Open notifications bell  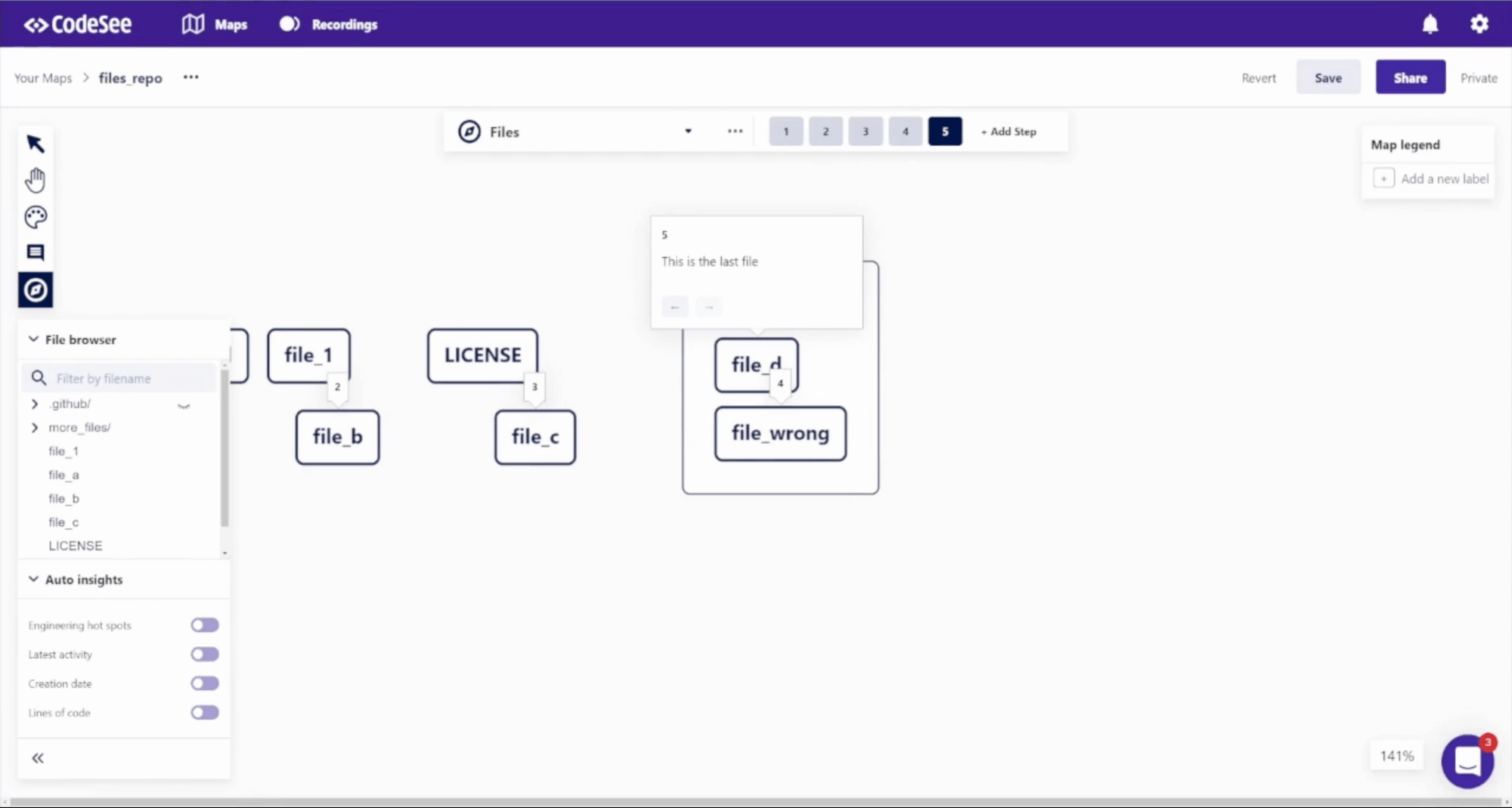click(1430, 24)
